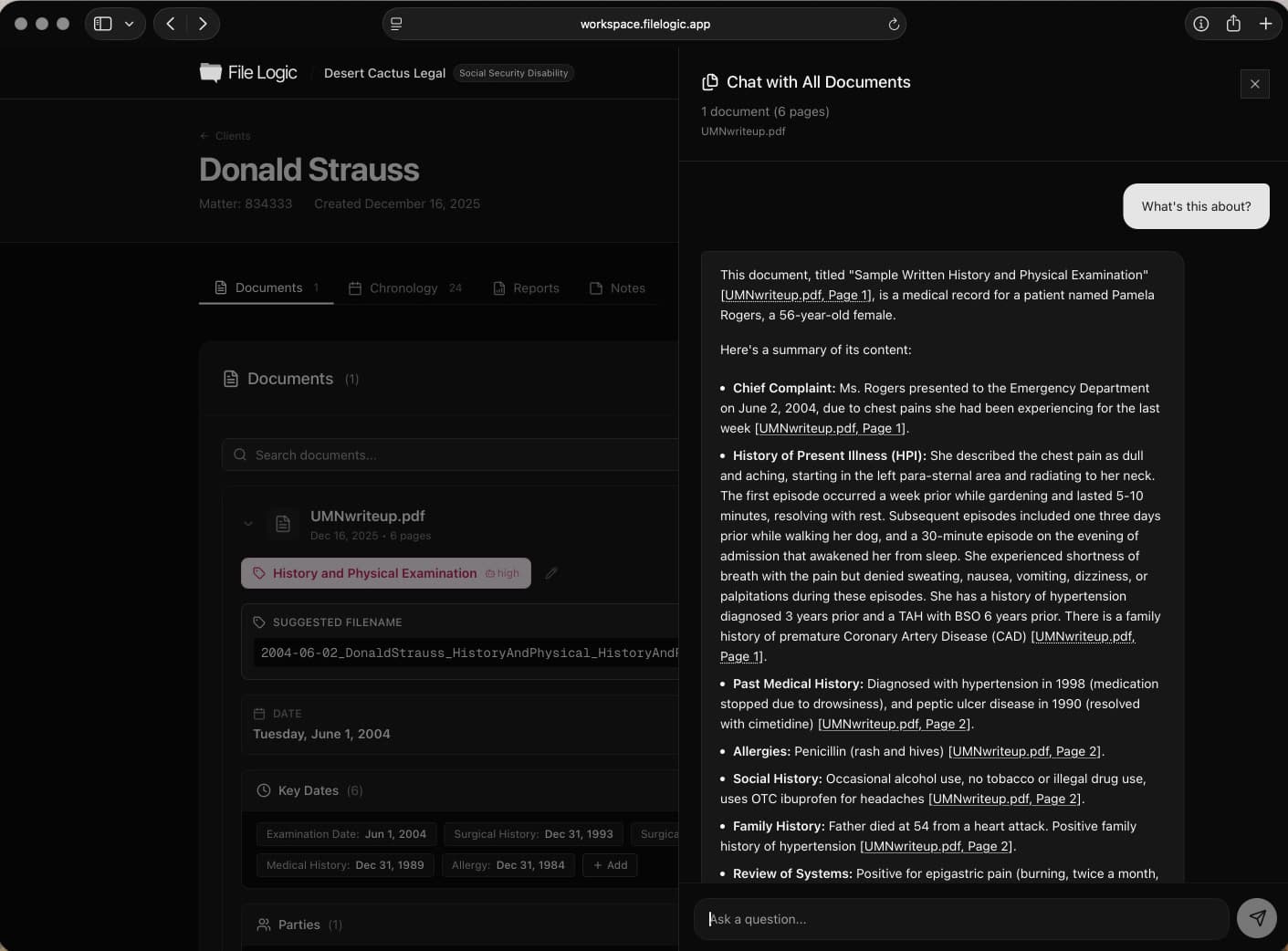Click the Ask a question input
1288x951 pixels.
961,919
